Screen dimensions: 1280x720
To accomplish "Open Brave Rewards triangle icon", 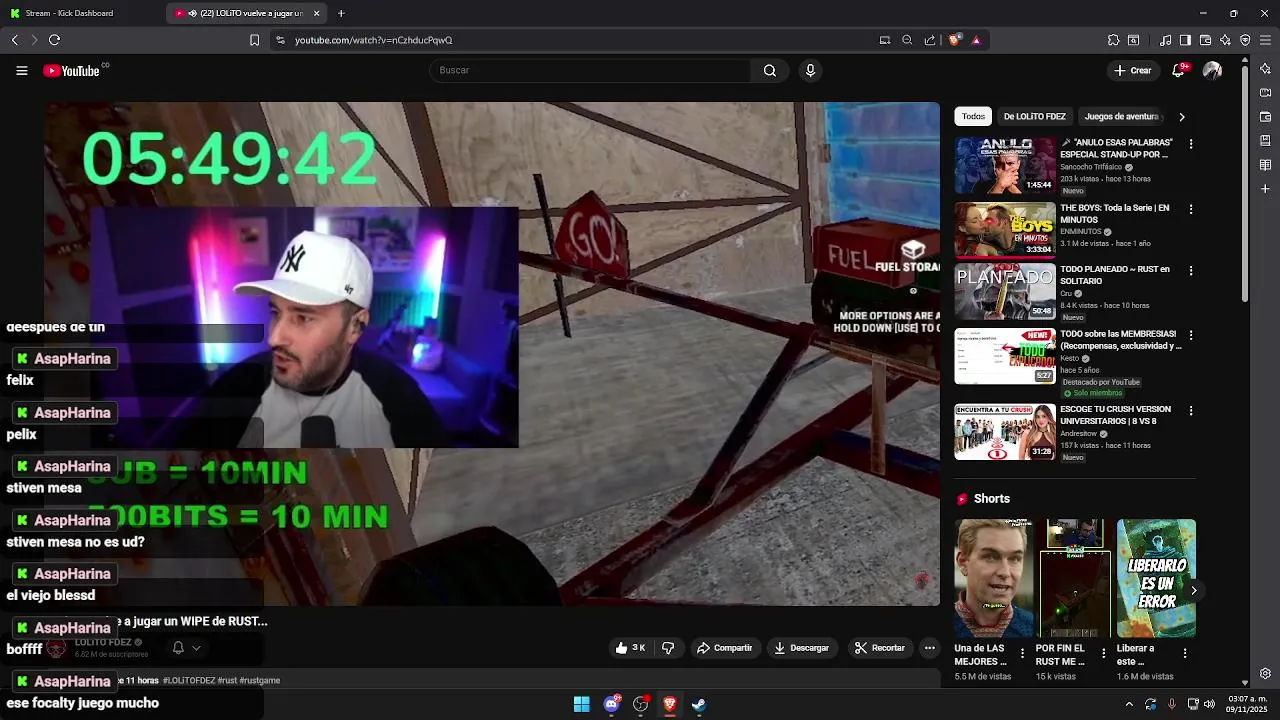I will [x=976, y=40].
